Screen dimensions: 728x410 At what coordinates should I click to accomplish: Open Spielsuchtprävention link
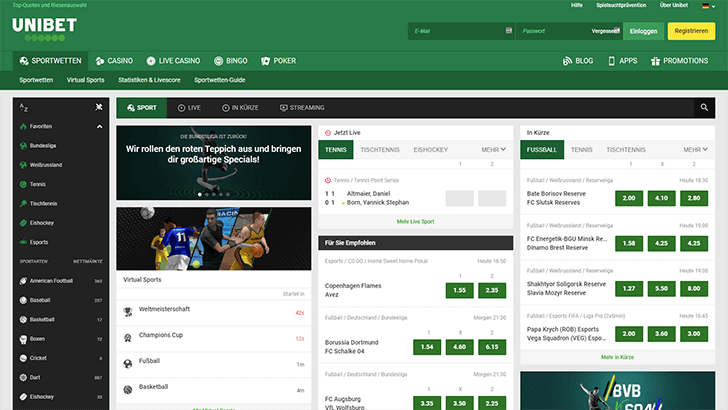pyautogui.click(x=621, y=5)
